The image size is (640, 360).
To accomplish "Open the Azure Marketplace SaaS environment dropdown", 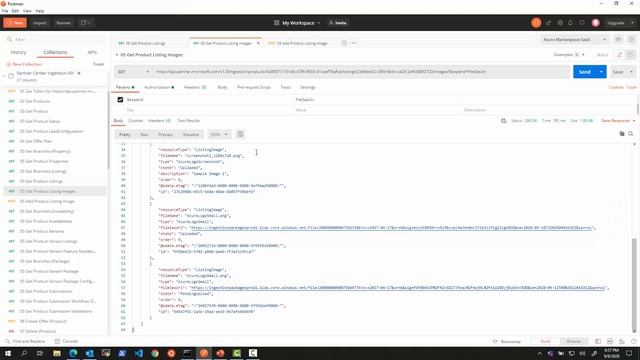I will (x=574, y=40).
